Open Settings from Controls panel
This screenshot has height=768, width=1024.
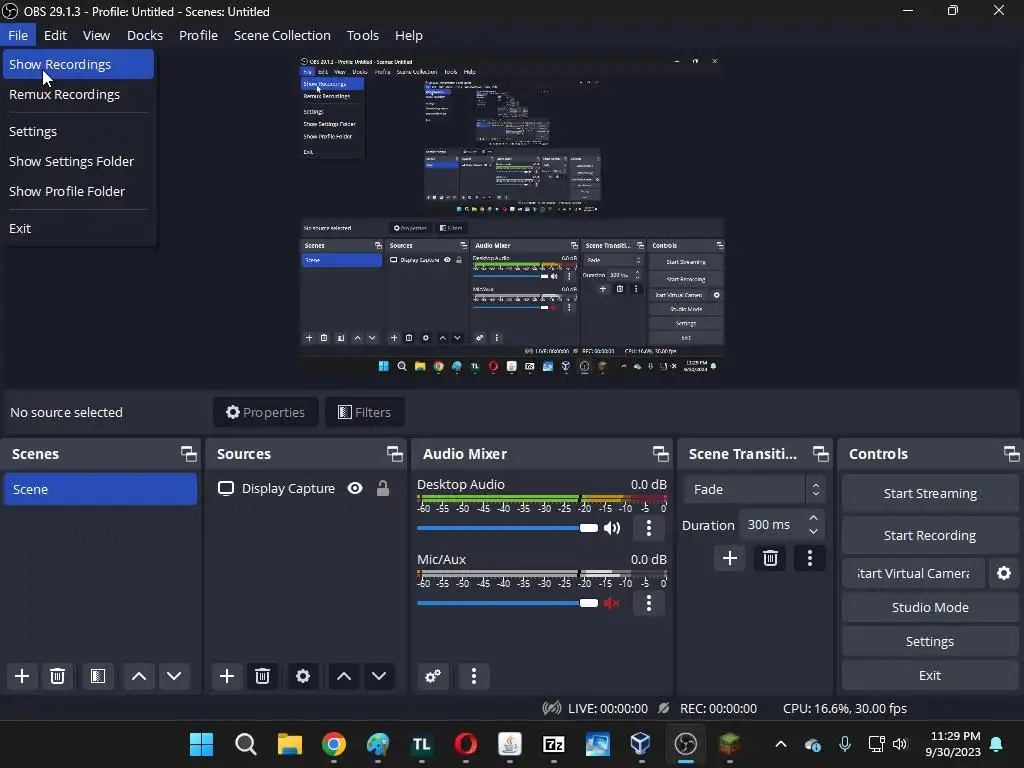[x=930, y=641]
